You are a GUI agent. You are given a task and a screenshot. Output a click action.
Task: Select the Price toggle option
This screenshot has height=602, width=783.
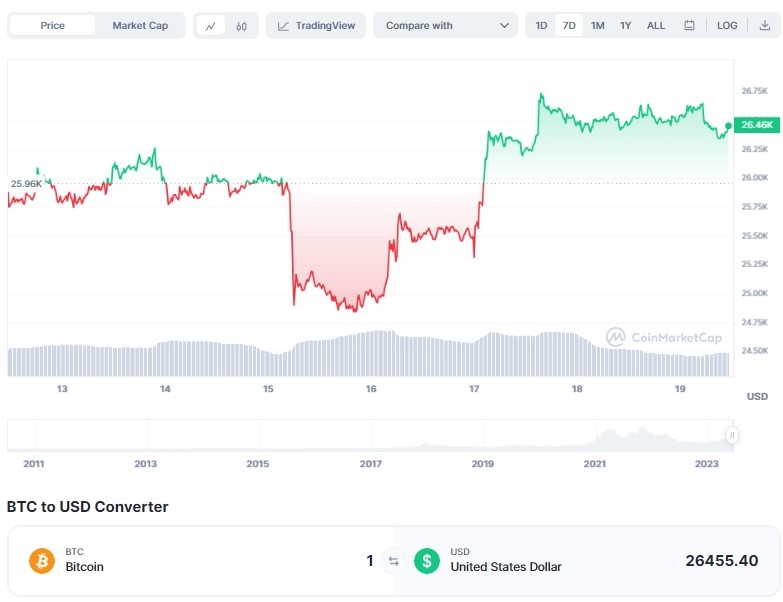52,25
